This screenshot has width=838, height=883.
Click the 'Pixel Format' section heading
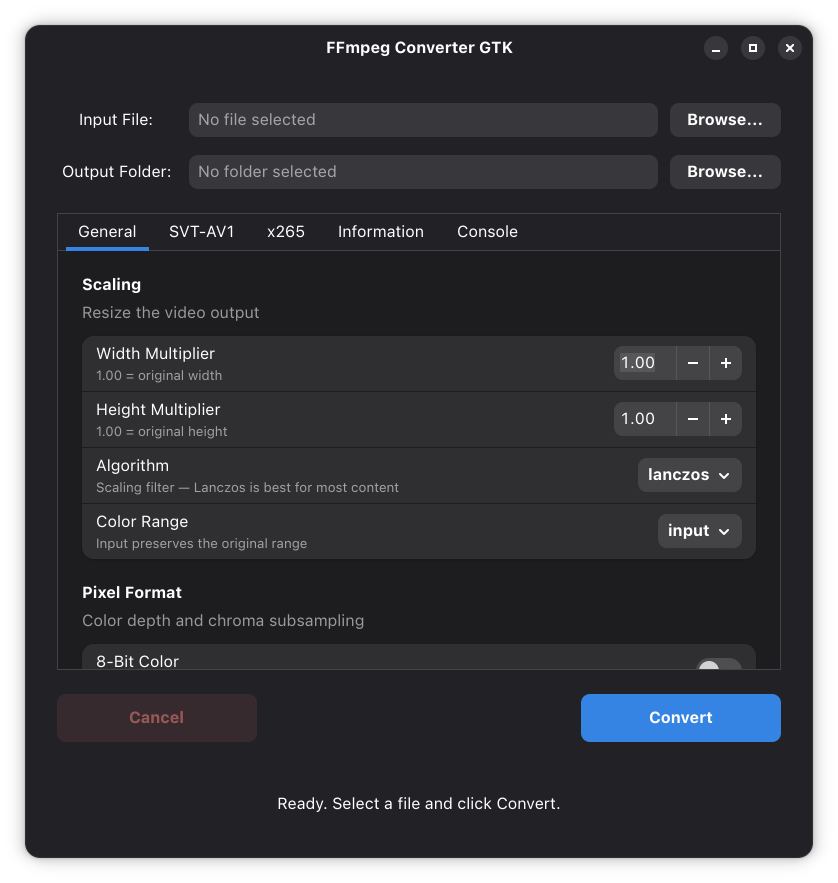coord(132,592)
